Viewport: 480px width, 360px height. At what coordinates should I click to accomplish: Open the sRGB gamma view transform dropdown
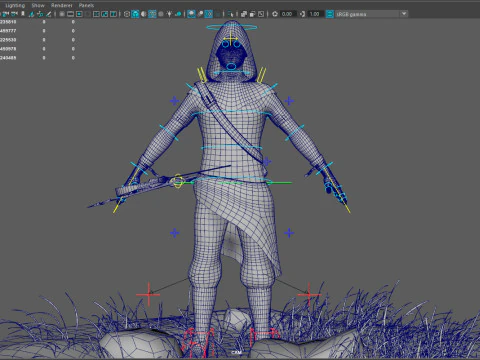(x=371, y=14)
